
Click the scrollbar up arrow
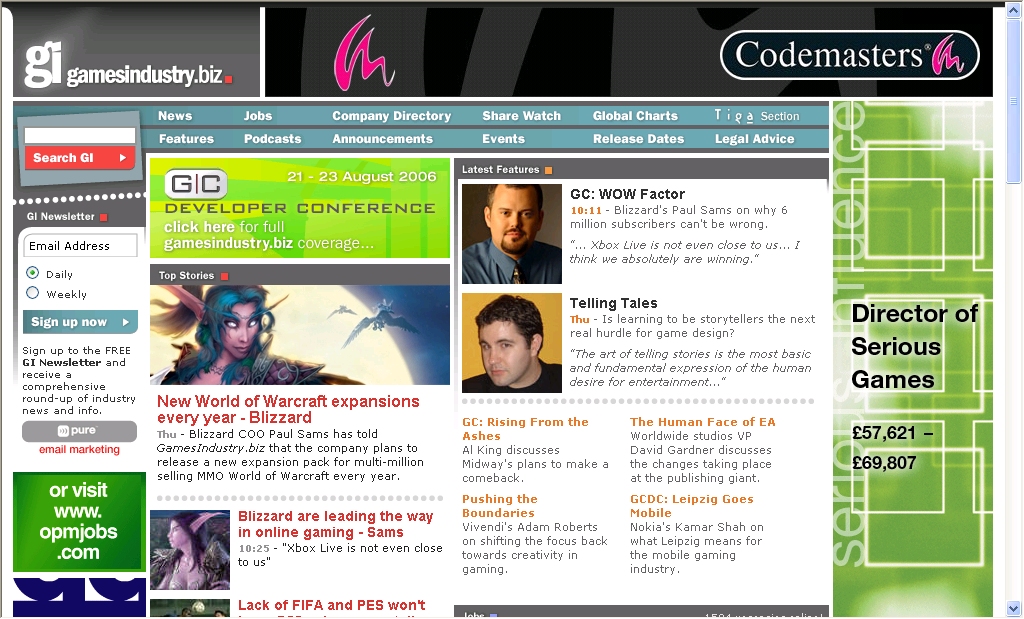(1014, 11)
